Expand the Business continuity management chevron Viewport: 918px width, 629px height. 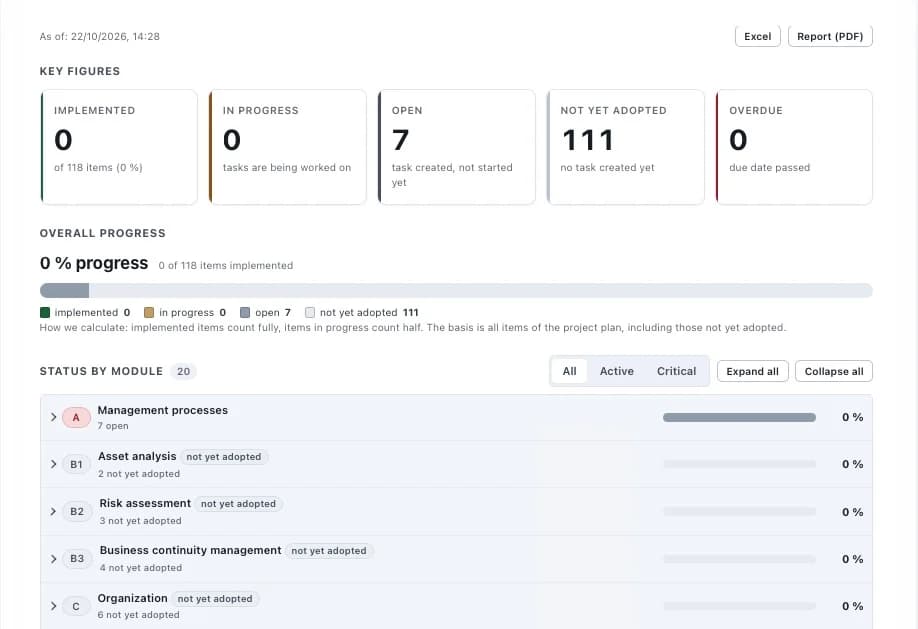(x=53, y=559)
